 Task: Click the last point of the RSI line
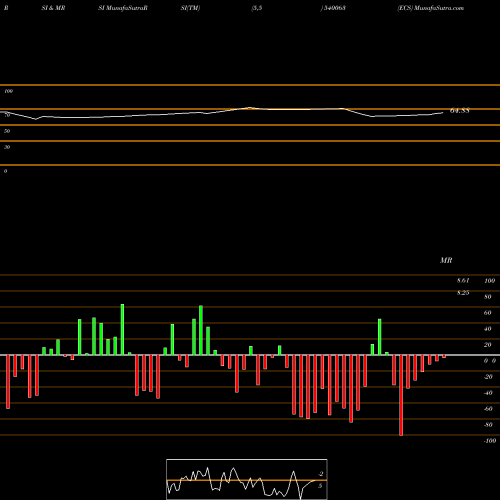(x=443, y=113)
